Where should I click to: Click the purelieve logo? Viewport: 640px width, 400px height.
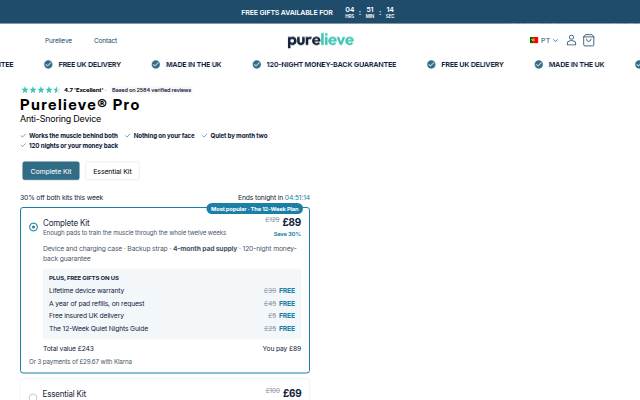320,40
